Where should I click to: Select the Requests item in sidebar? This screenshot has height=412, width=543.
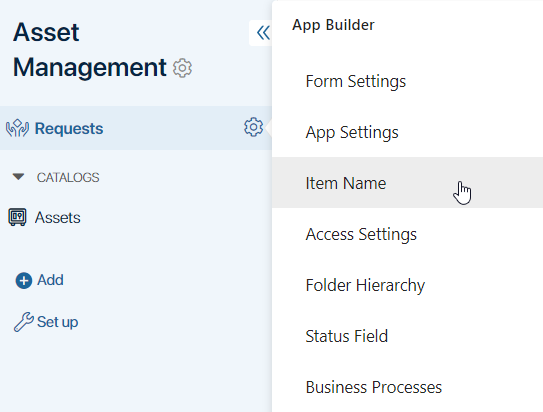pyautogui.click(x=136, y=128)
